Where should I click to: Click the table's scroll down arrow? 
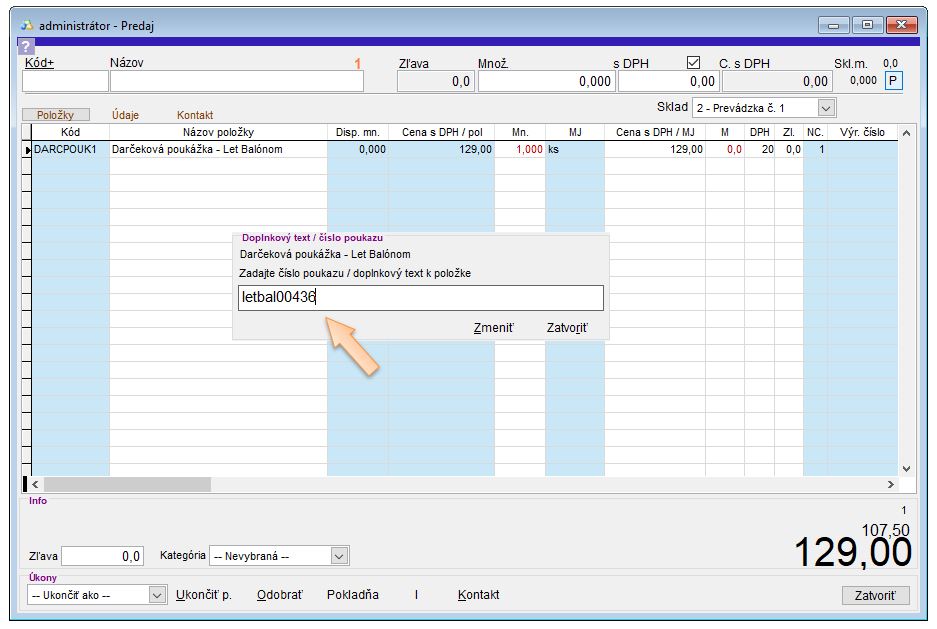[906, 468]
